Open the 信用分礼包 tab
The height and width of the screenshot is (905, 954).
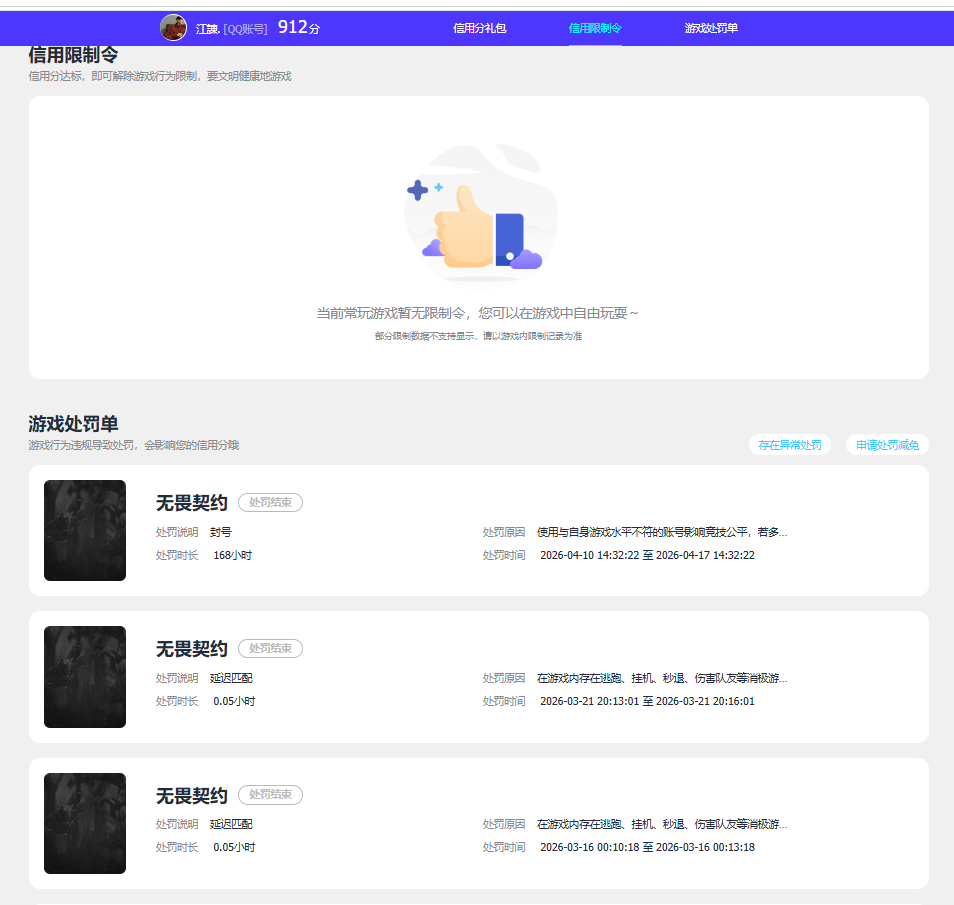(x=480, y=28)
